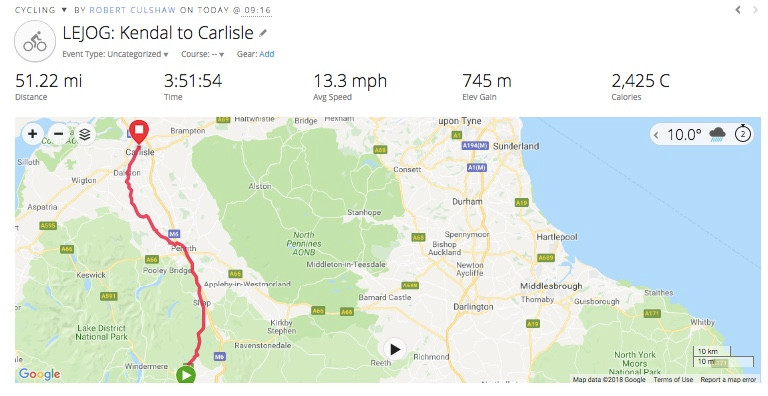This screenshot has height=396, width=768.
Task: Open the lap stopwatch icon on weather widget
Action: coord(743,134)
